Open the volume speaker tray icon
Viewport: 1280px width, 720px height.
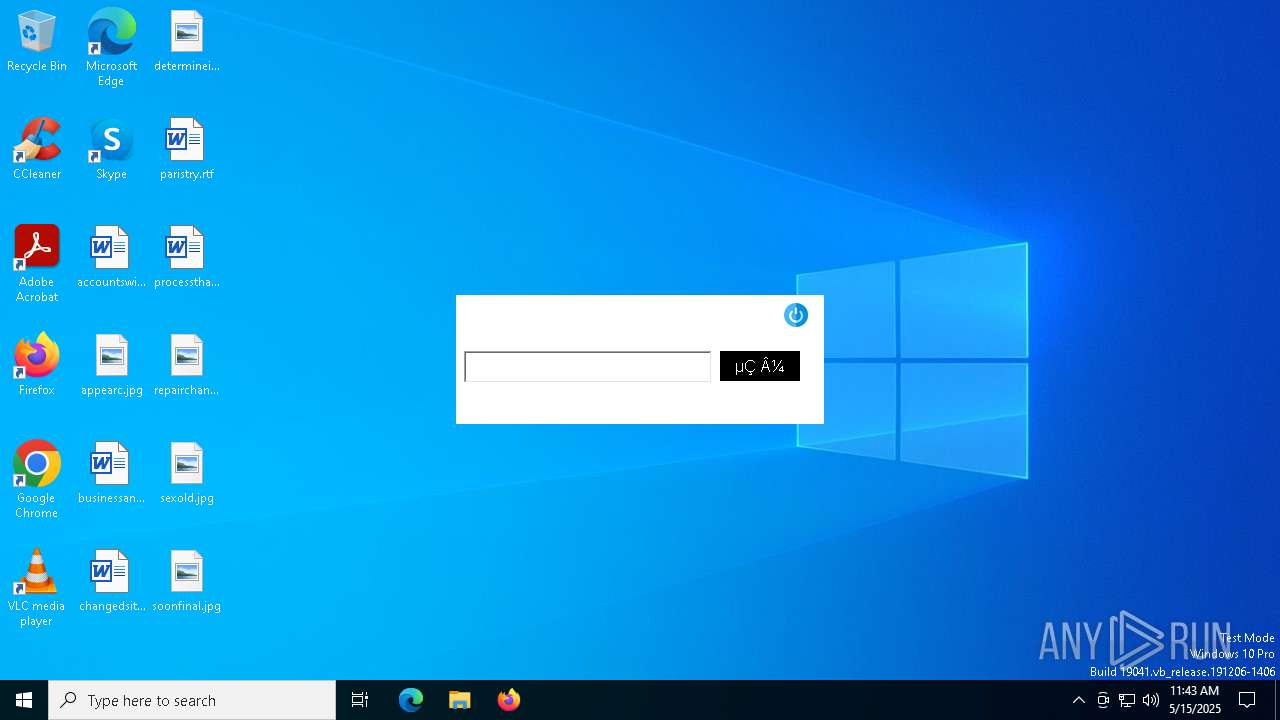(x=1151, y=700)
